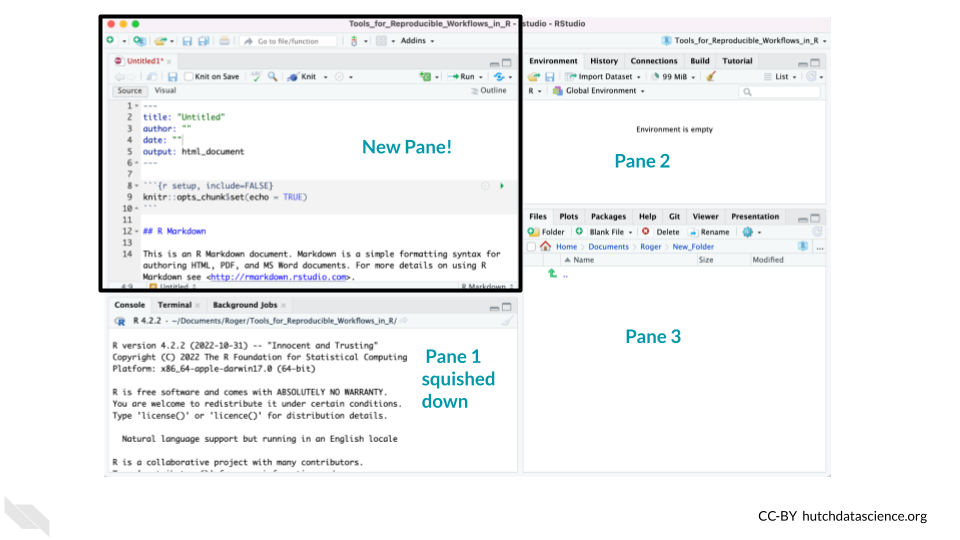Go up a directory with the green arrow

pos(552,273)
